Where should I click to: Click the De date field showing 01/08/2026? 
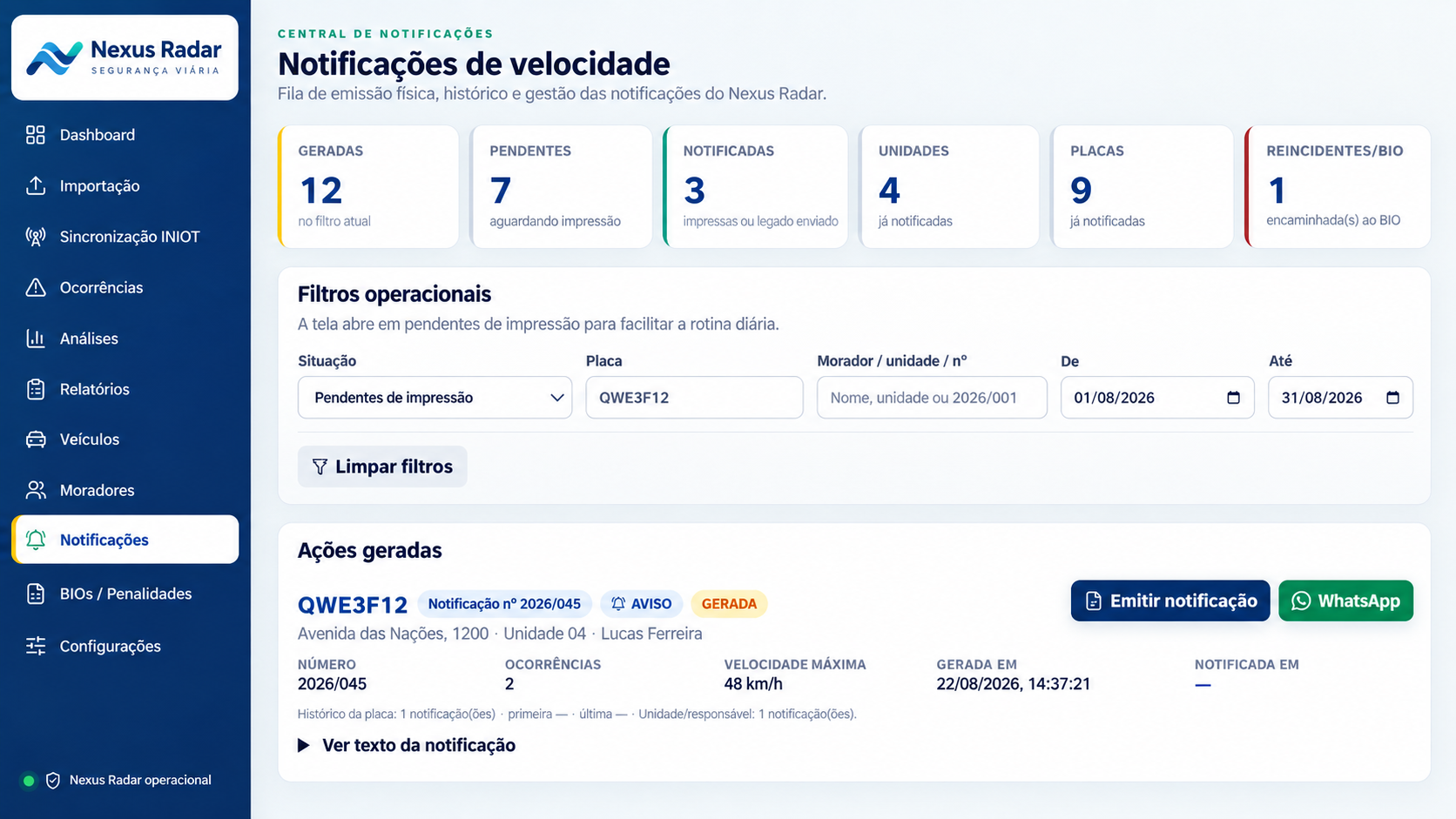coord(1157,398)
